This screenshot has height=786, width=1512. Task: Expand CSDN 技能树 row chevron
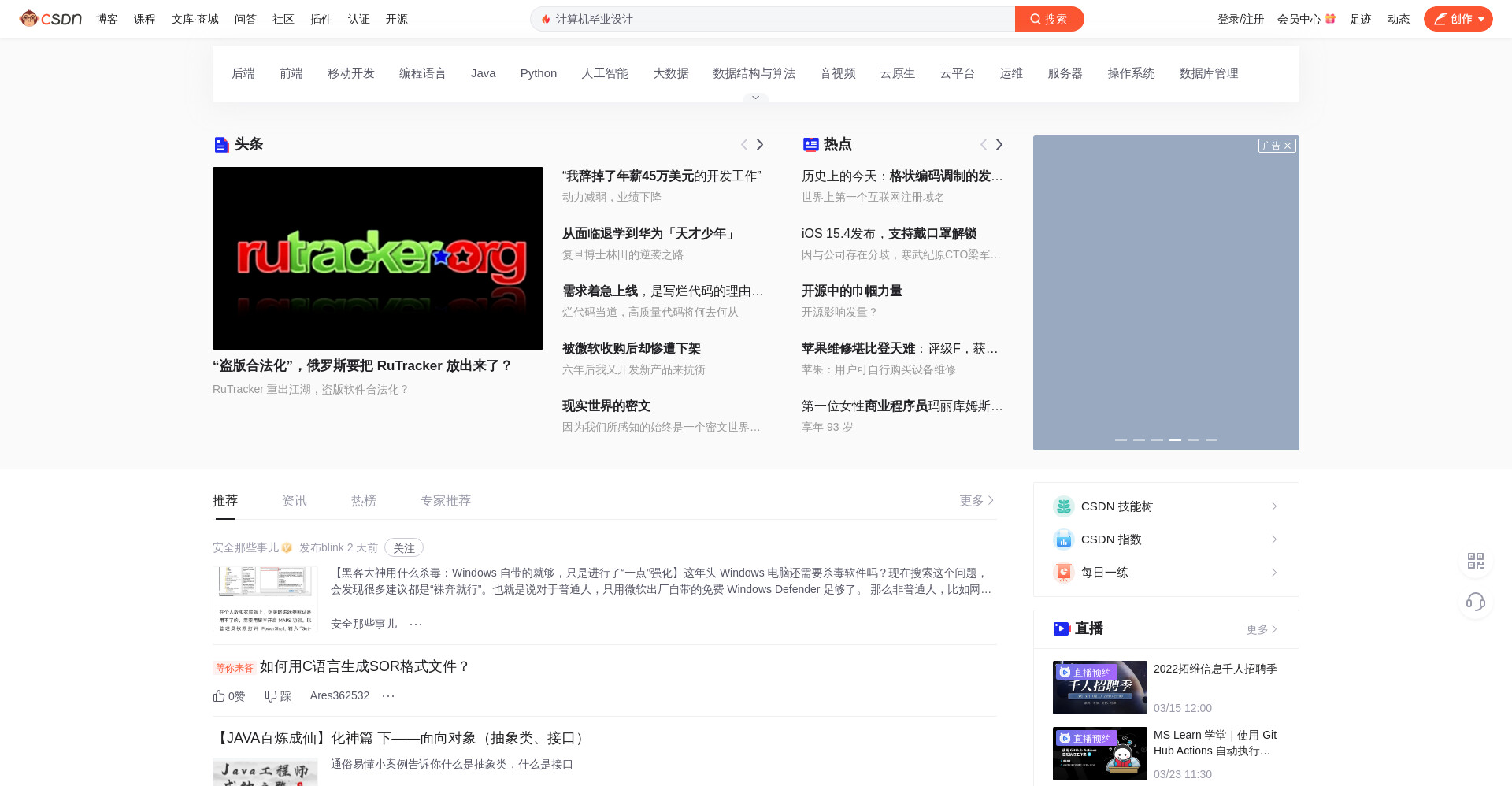pyautogui.click(x=1274, y=506)
